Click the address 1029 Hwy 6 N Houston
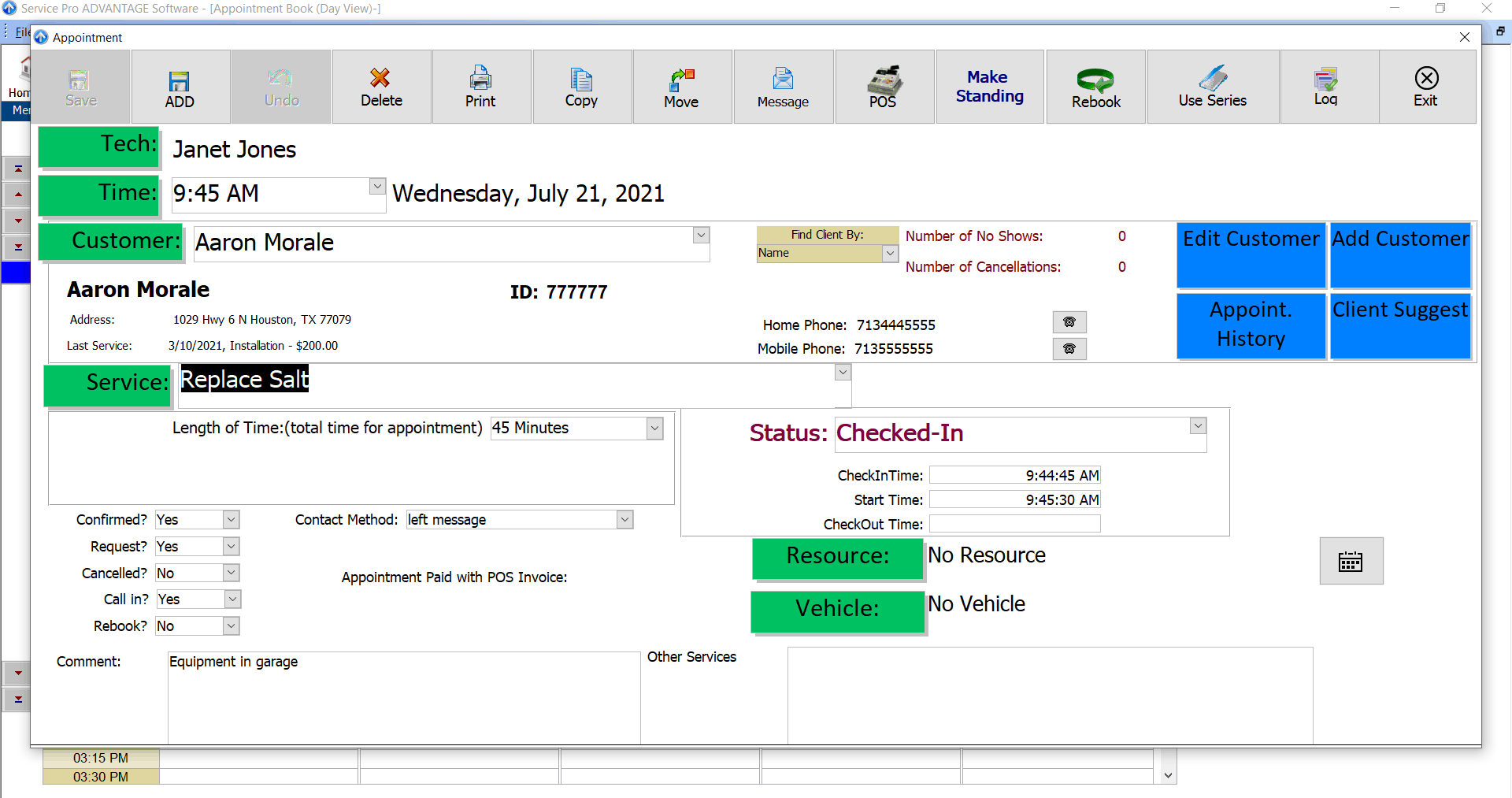This screenshot has height=798, width=1512. coord(262,320)
